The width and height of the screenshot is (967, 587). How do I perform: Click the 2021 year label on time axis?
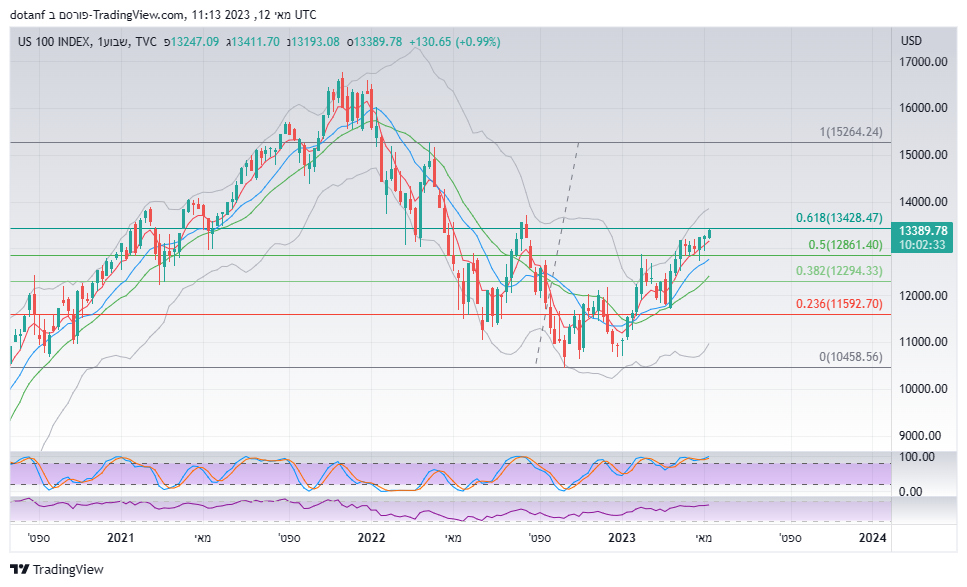click(x=121, y=538)
